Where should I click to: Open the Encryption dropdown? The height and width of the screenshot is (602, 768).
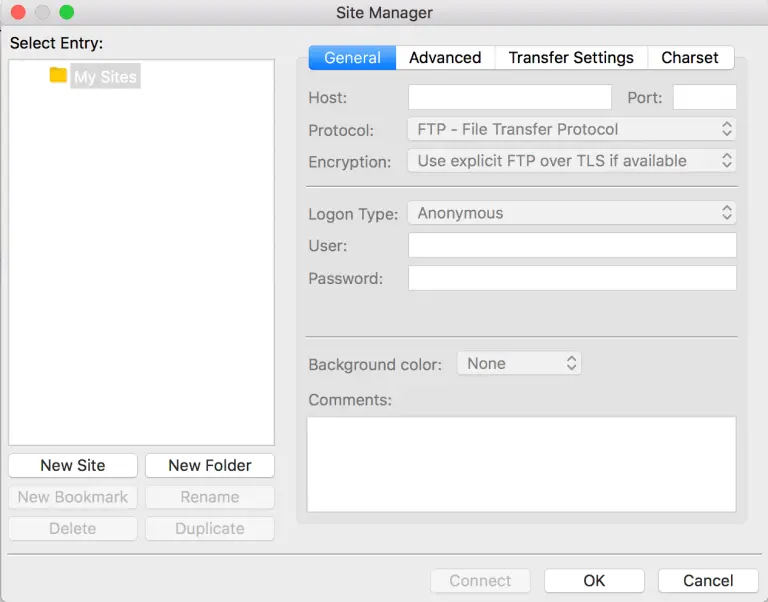[x=572, y=161]
